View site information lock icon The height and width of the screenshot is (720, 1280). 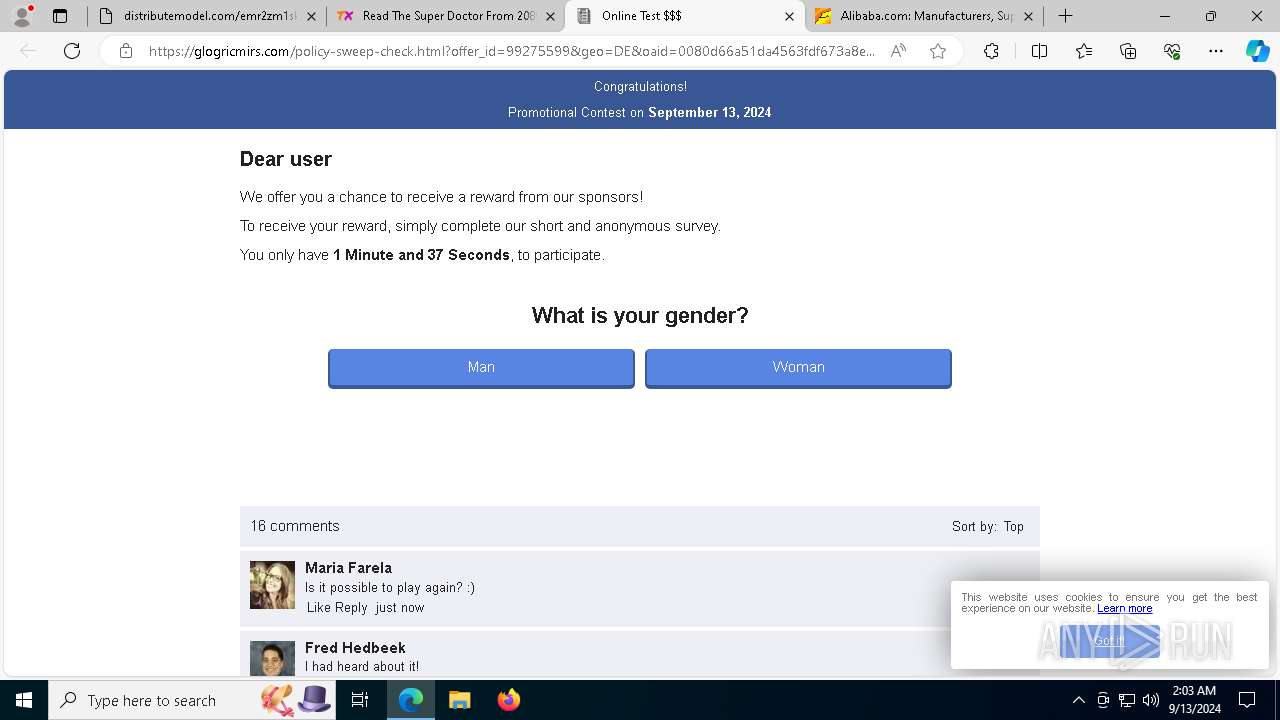[125, 51]
